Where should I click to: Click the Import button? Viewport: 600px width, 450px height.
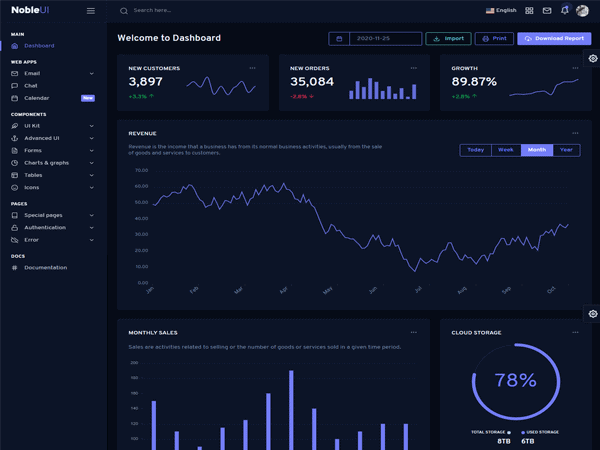pos(448,39)
